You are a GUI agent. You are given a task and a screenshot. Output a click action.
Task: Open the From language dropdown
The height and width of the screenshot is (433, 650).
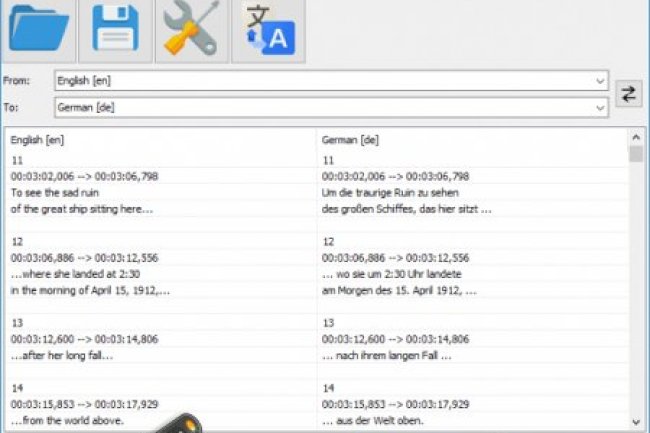pyautogui.click(x=600, y=81)
